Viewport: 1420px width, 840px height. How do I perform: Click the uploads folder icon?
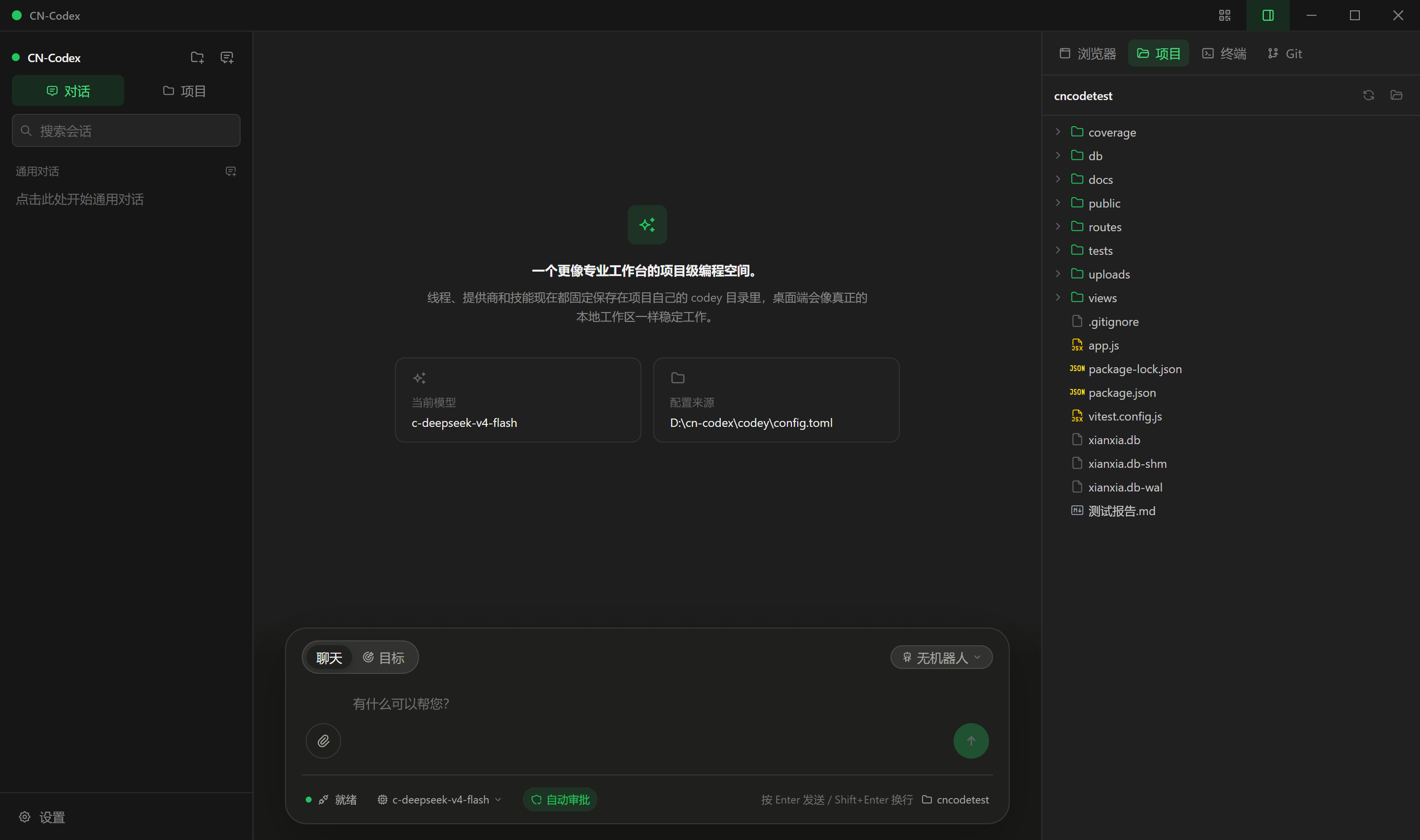point(1077,274)
